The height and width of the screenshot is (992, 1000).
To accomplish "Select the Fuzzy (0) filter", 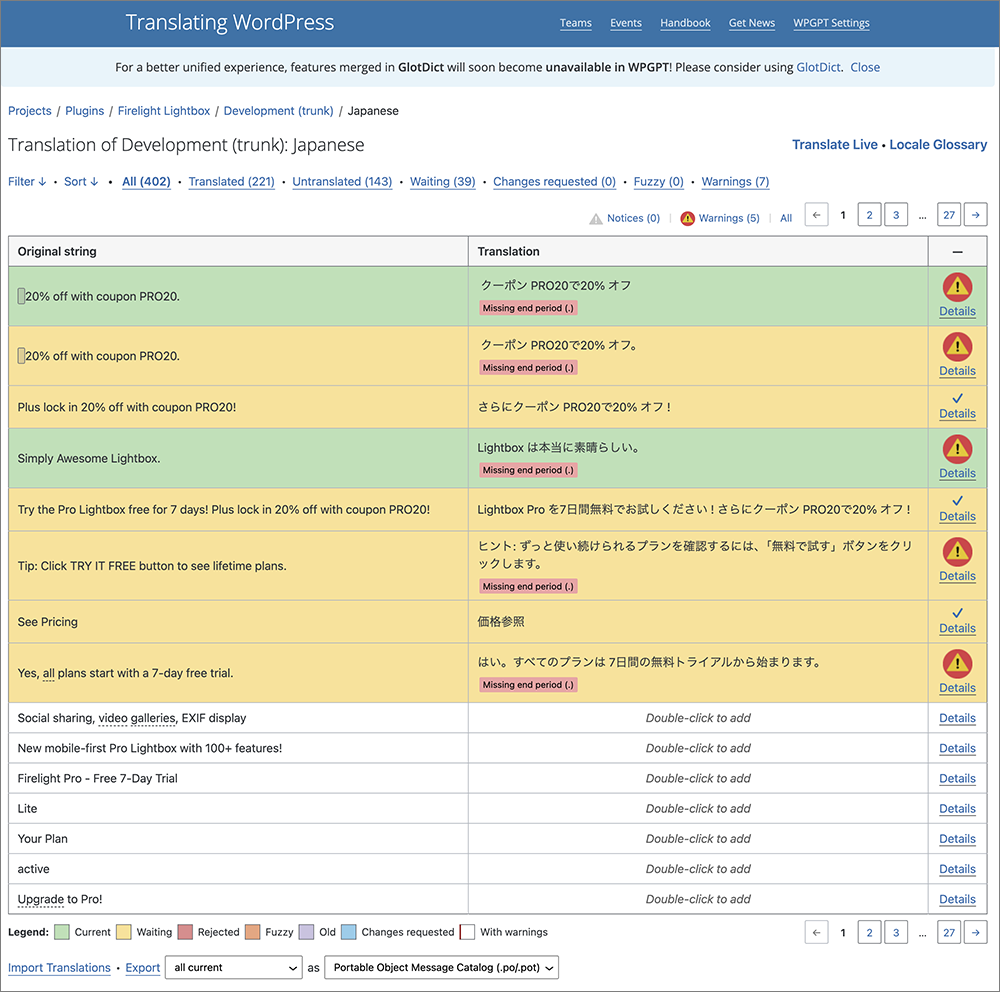I will coord(658,181).
